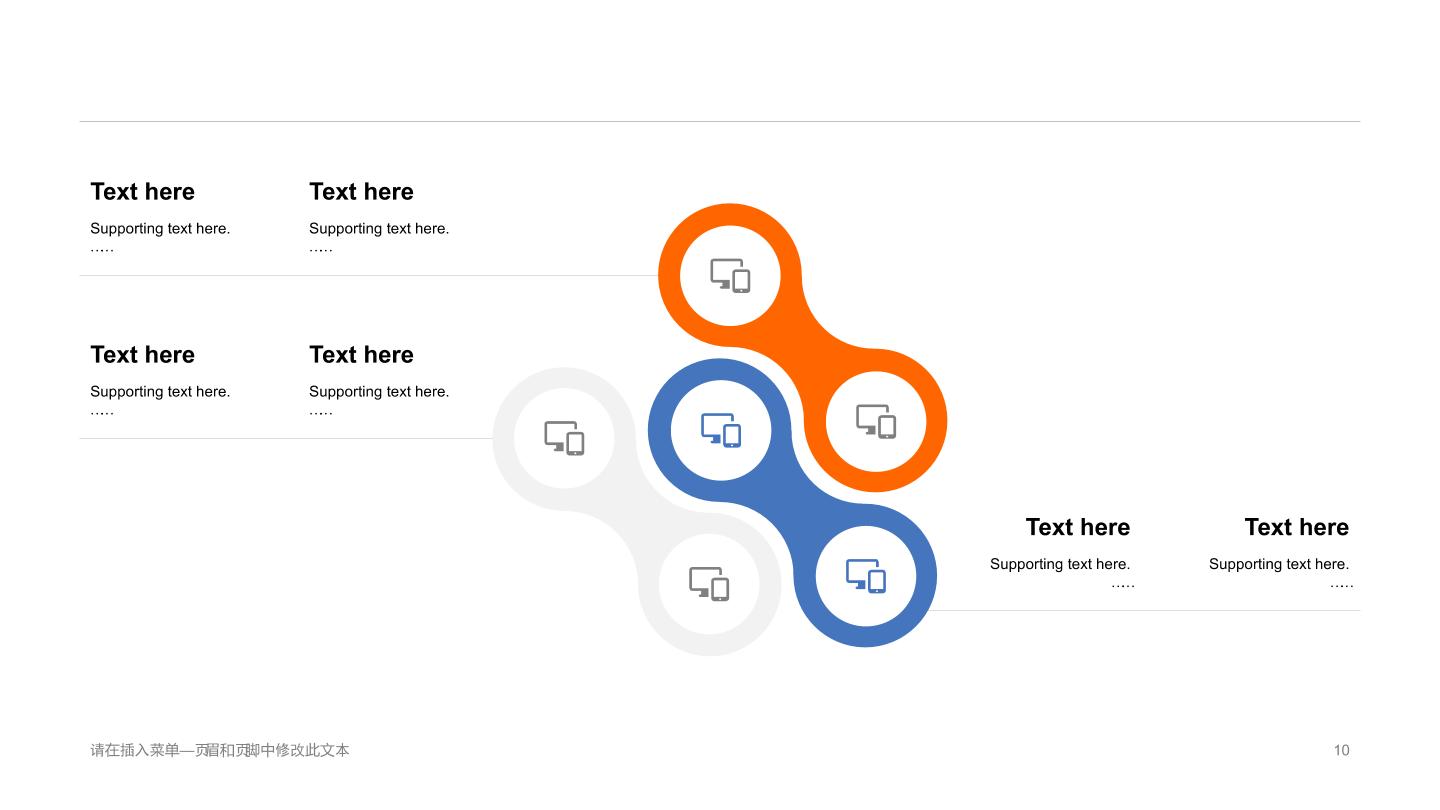Select the second 'Text here' heading in second row

[361, 355]
